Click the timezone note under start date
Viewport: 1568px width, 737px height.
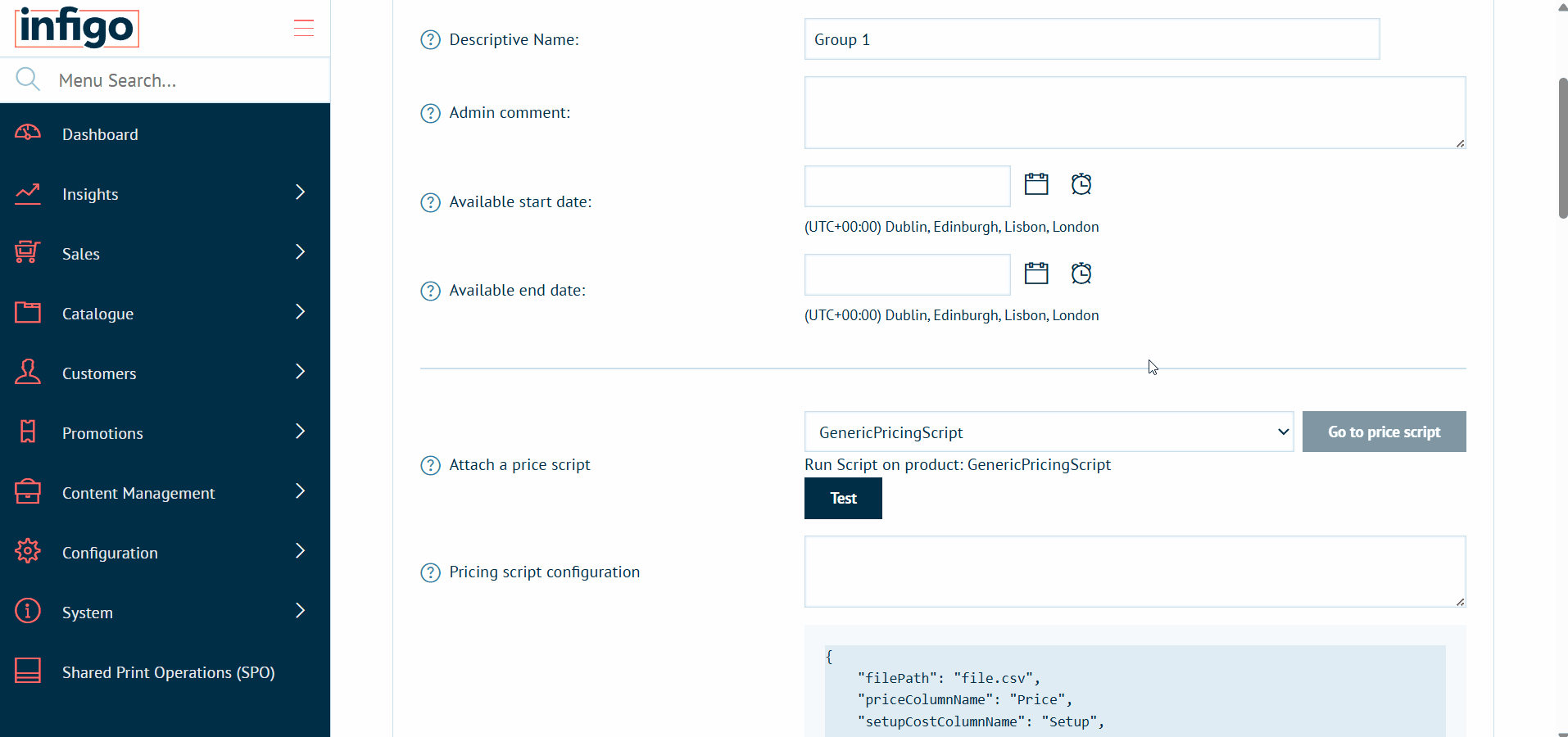[952, 227]
